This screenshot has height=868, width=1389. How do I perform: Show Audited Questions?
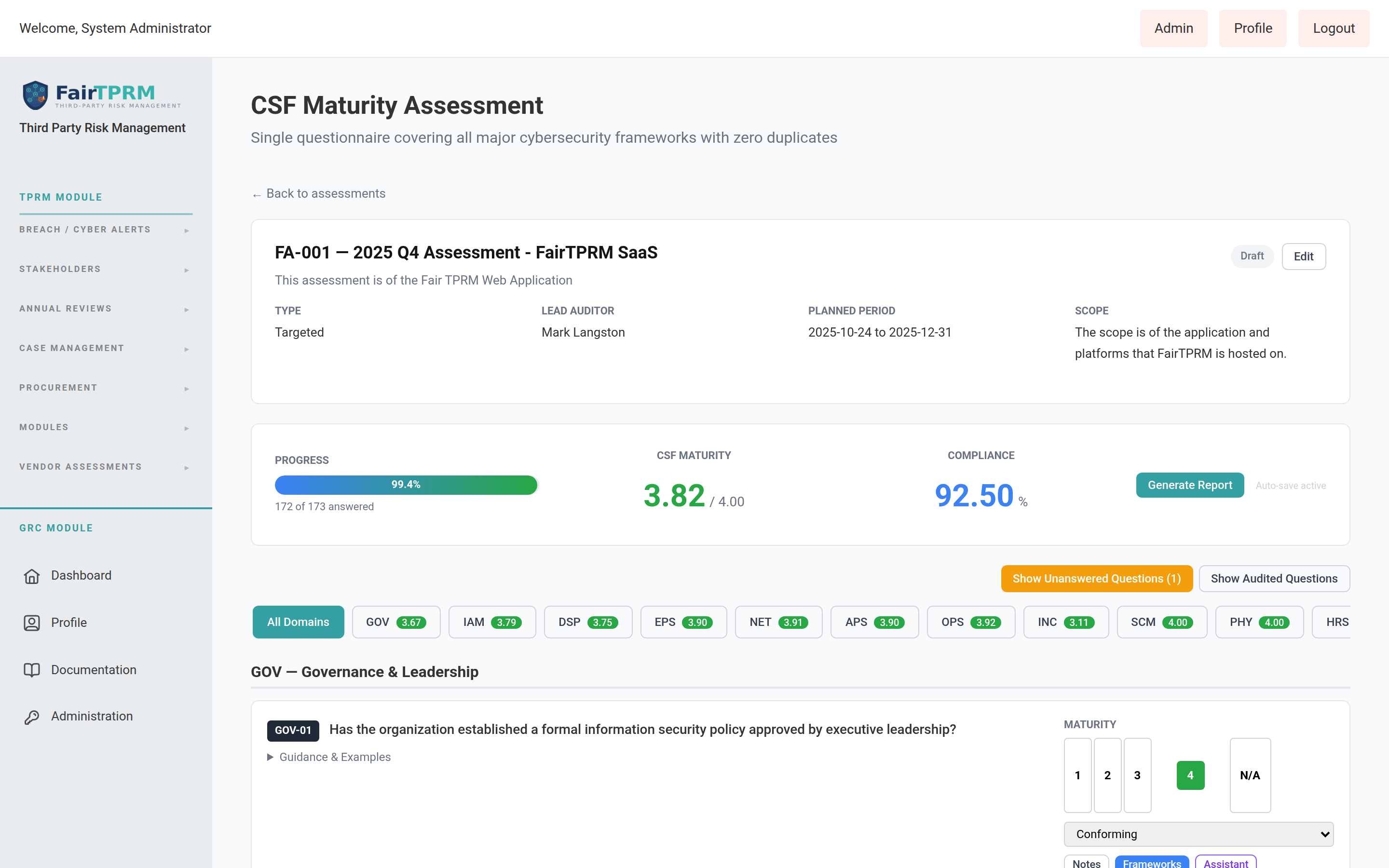tap(1274, 579)
